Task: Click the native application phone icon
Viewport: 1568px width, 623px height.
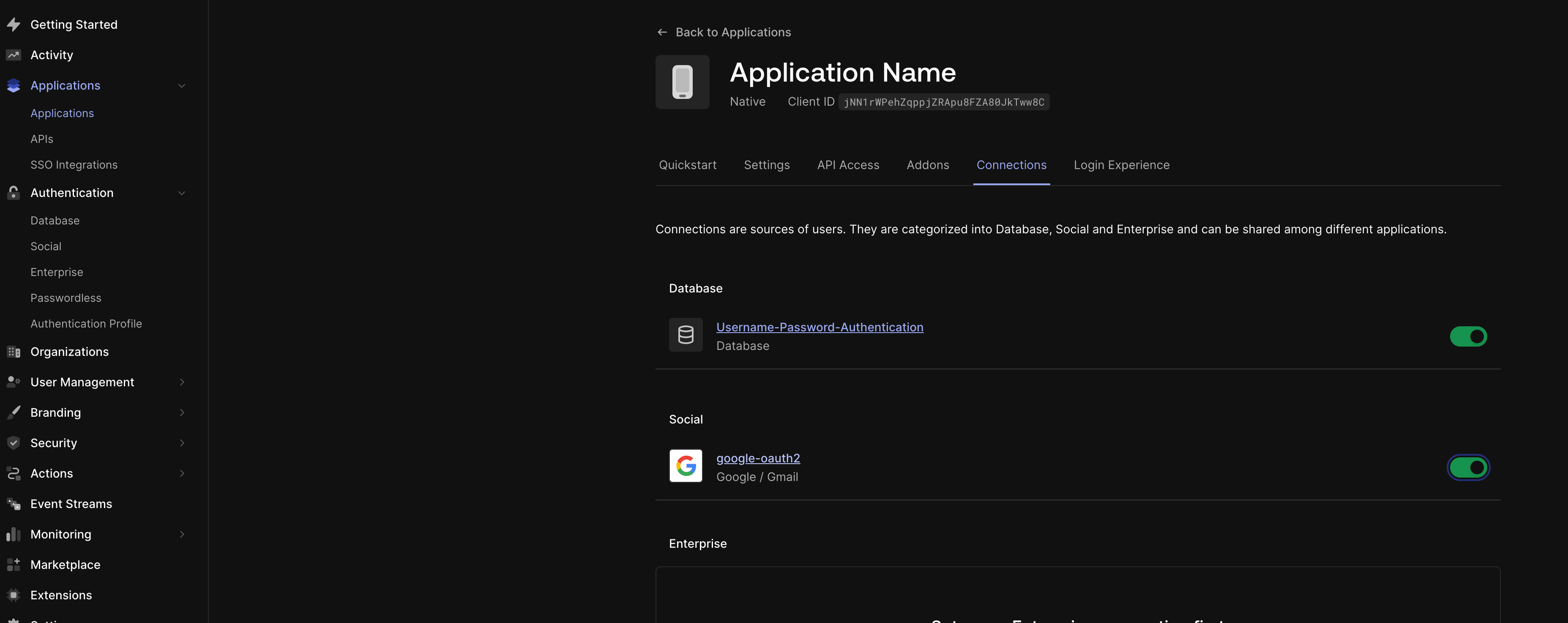Action: click(x=682, y=82)
